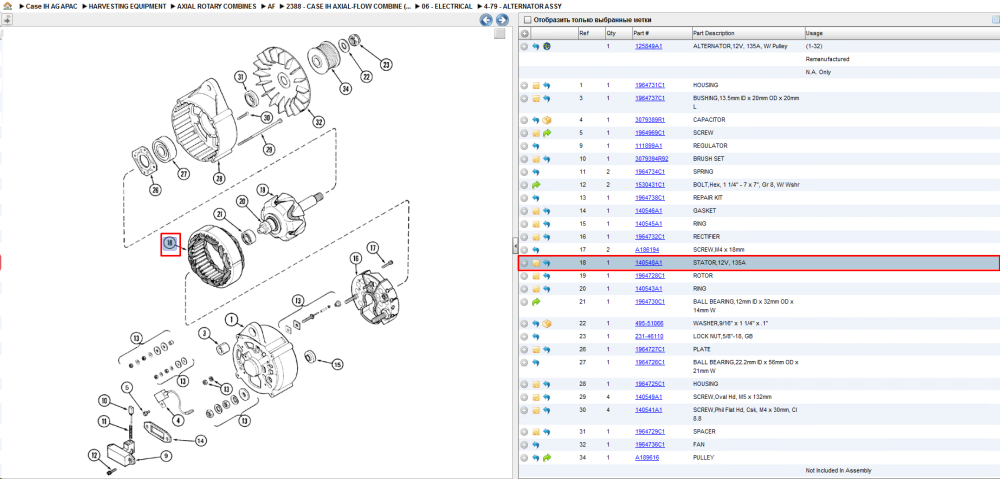Open part number link 495-51066
1000x479 pixels.
tap(648, 324)
